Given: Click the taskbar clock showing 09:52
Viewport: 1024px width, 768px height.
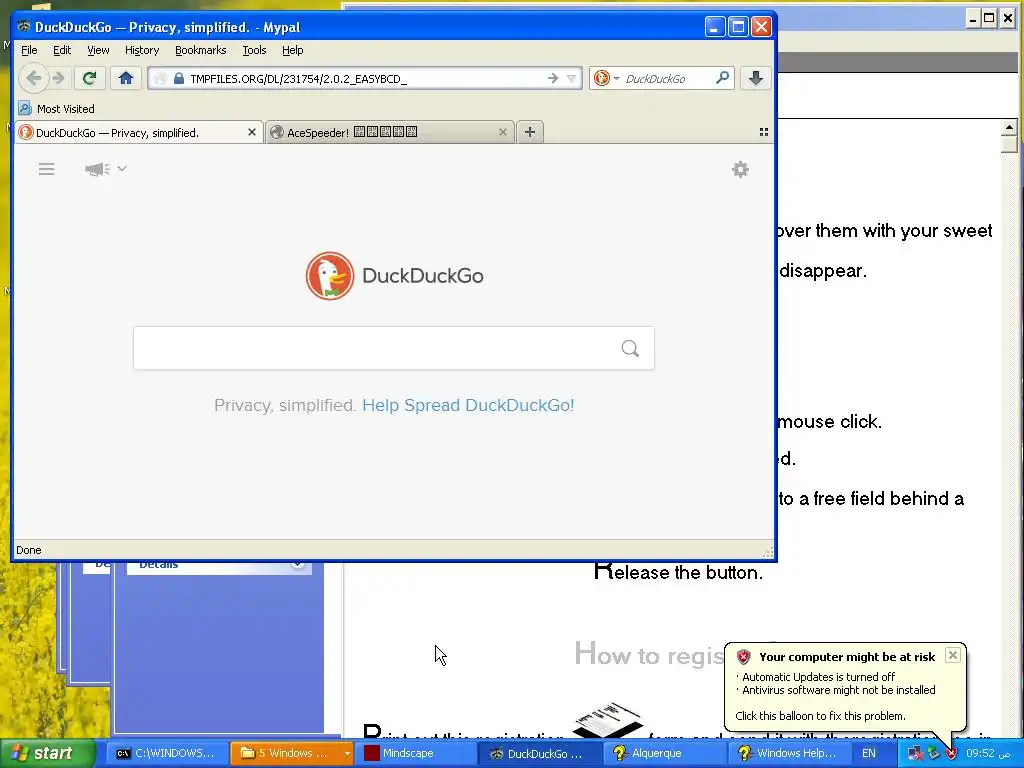Looking at the screenshot, I should click(x=987, y=753).
